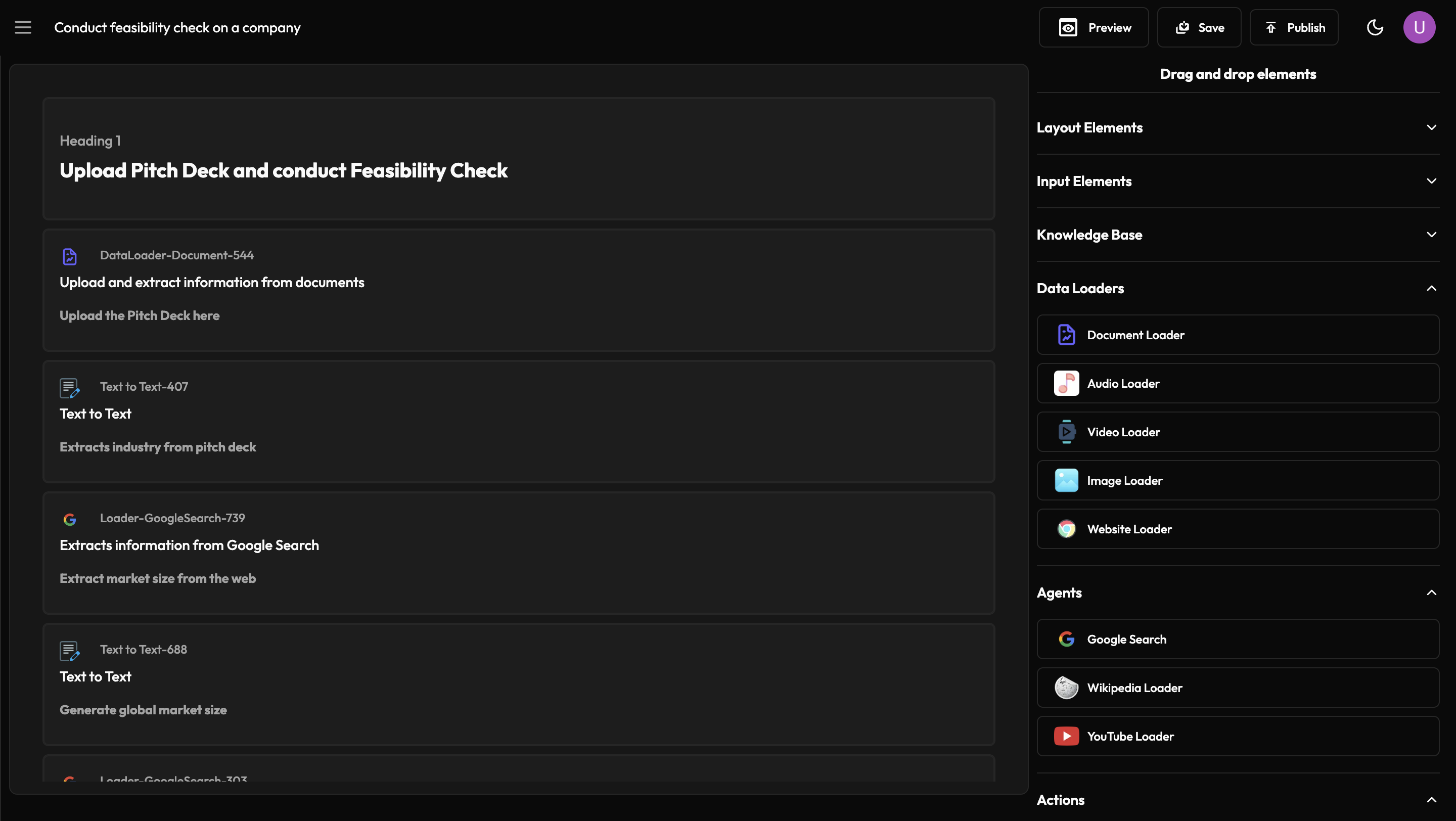Toggle dark mode moon icon
Image resolution: width=1456 pixels, height=821 pixels.
pyautogui.click(x=1375, y=27)
